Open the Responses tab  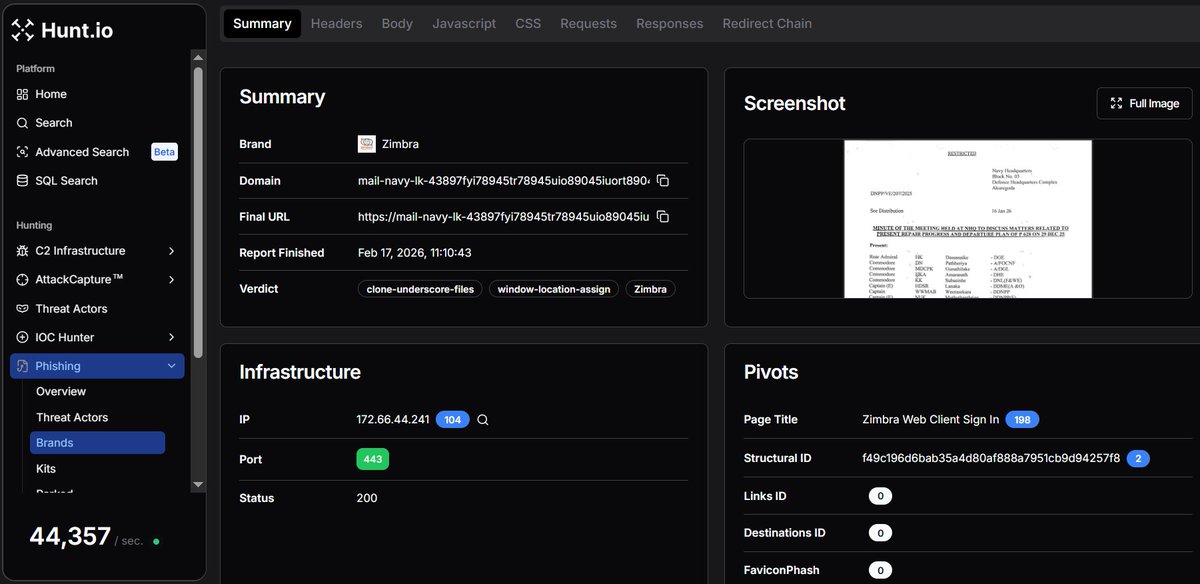tap(670, 23)
